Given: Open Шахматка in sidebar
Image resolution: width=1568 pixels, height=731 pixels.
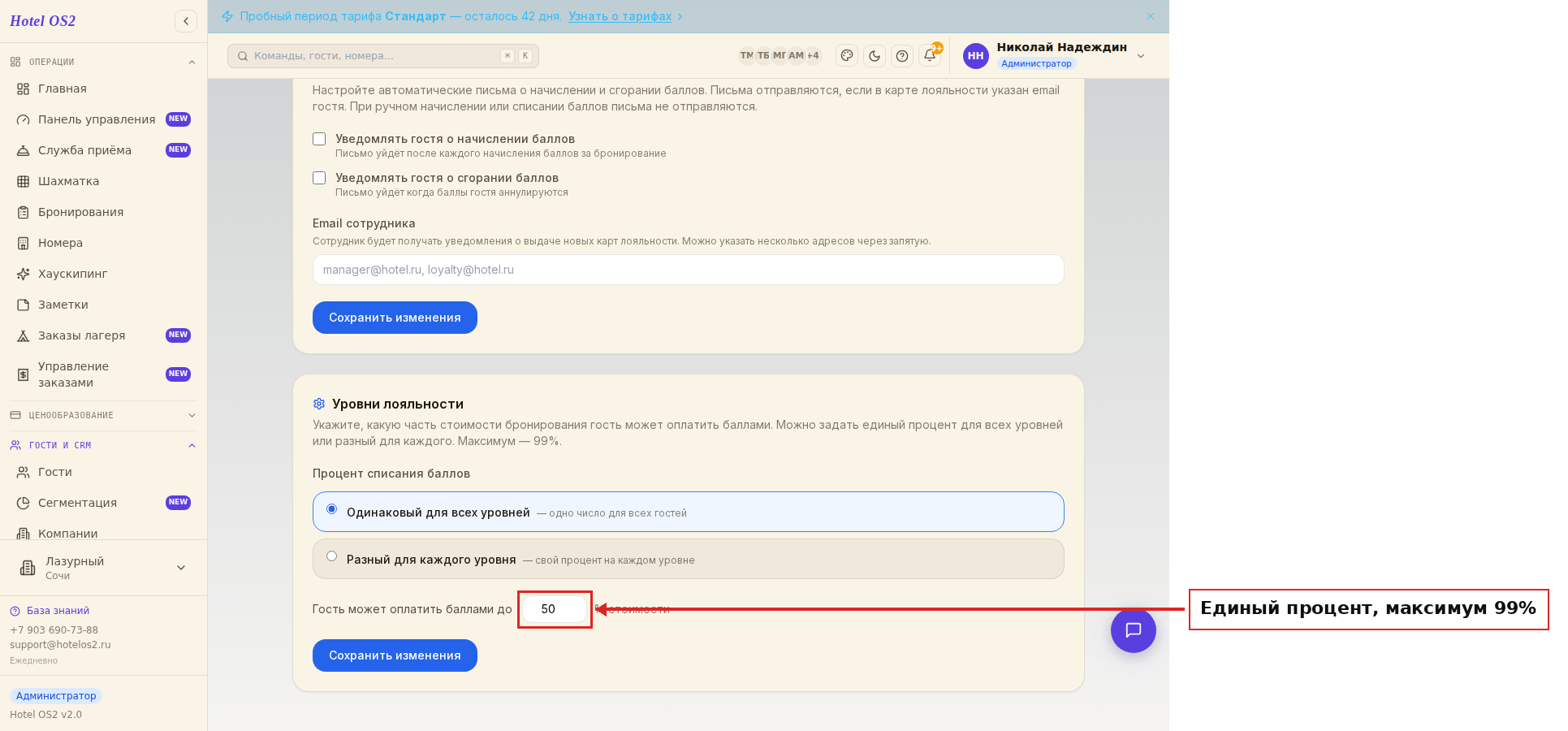Looking at the screenshot, I should coord(104,181).
